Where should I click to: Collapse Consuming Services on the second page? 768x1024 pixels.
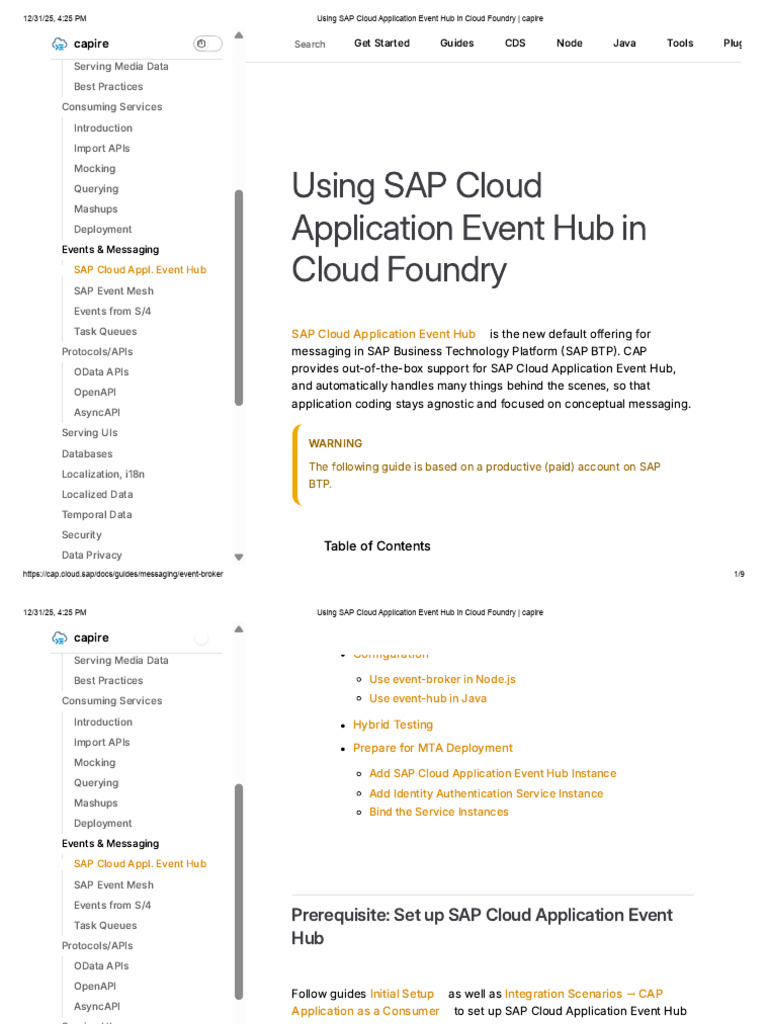pyautogui.click(x=112, y=701)
